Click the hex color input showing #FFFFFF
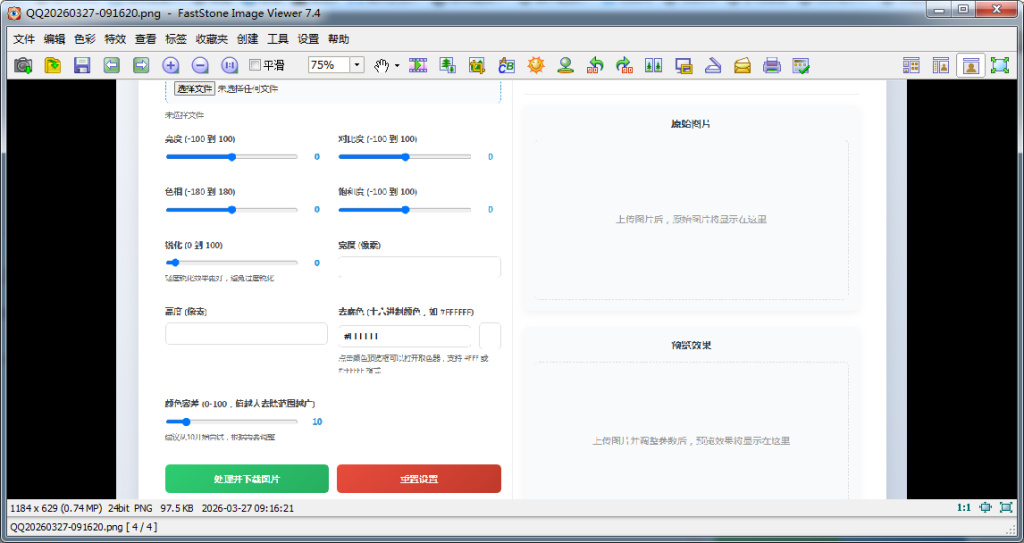 tap(404, 337)
